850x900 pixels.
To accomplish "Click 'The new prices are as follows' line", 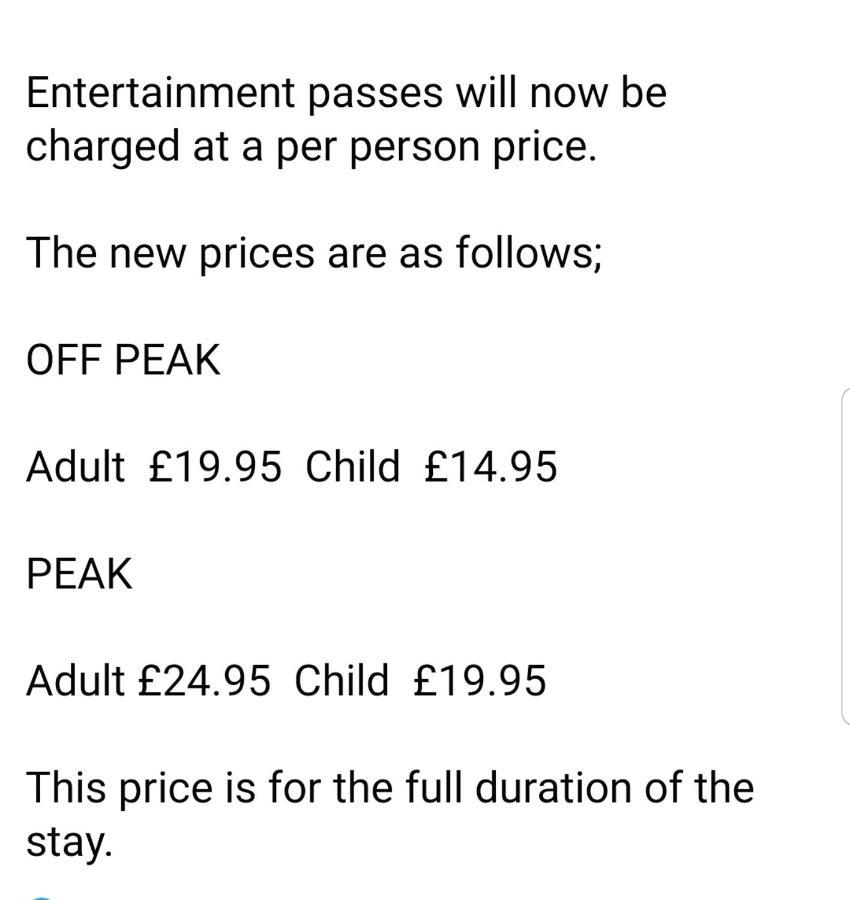I will (314, 254).
